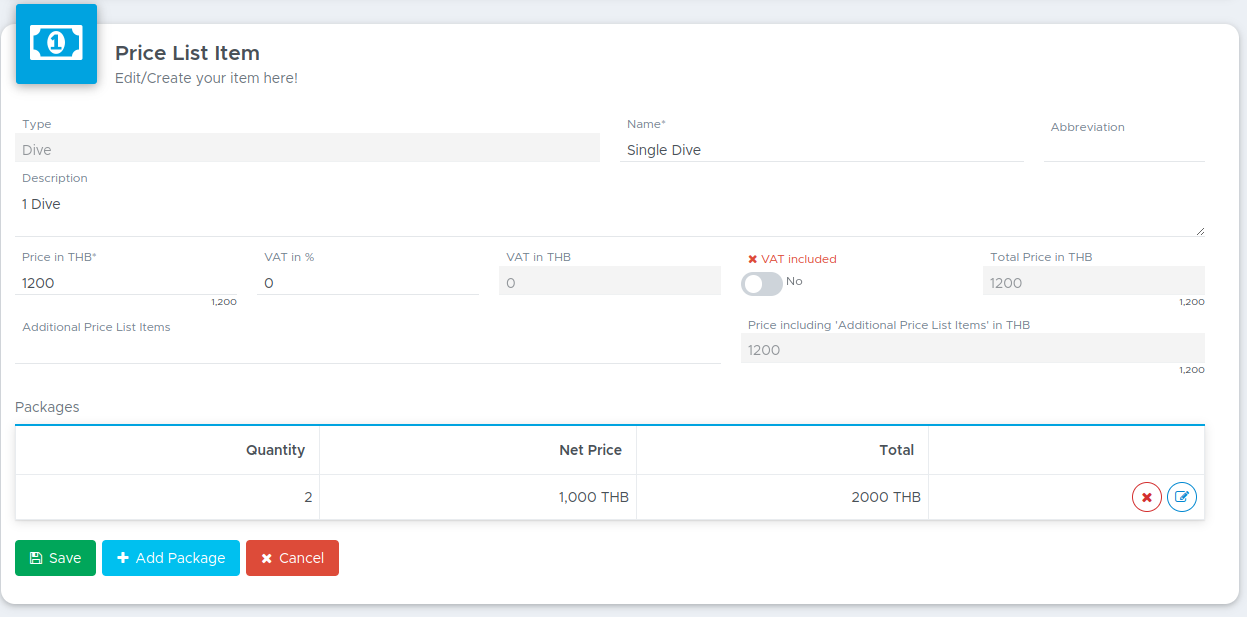
Task: Add a new package
Action: pos(171,558)
